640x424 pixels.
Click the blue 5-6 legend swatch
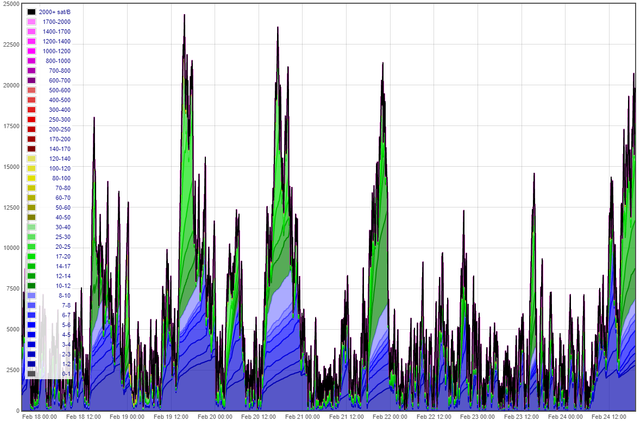(31, 325)
